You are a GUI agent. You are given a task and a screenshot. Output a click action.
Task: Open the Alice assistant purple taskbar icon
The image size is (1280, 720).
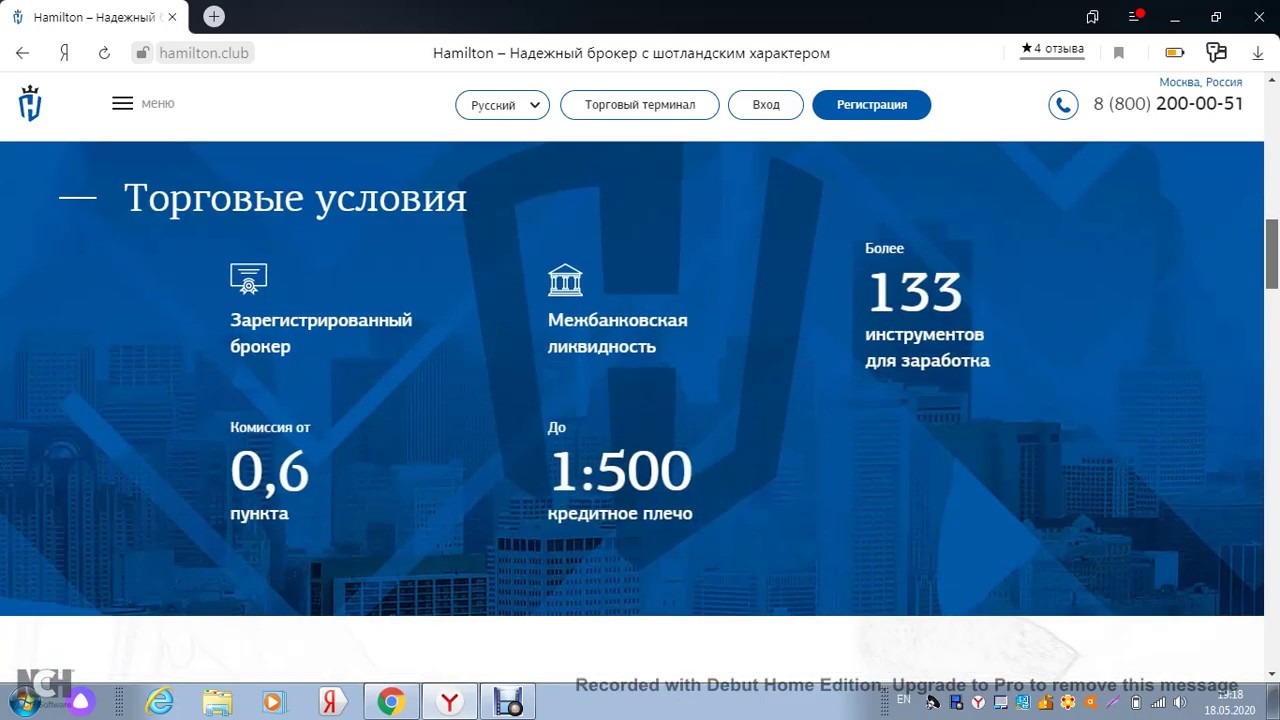pos(81,702)
